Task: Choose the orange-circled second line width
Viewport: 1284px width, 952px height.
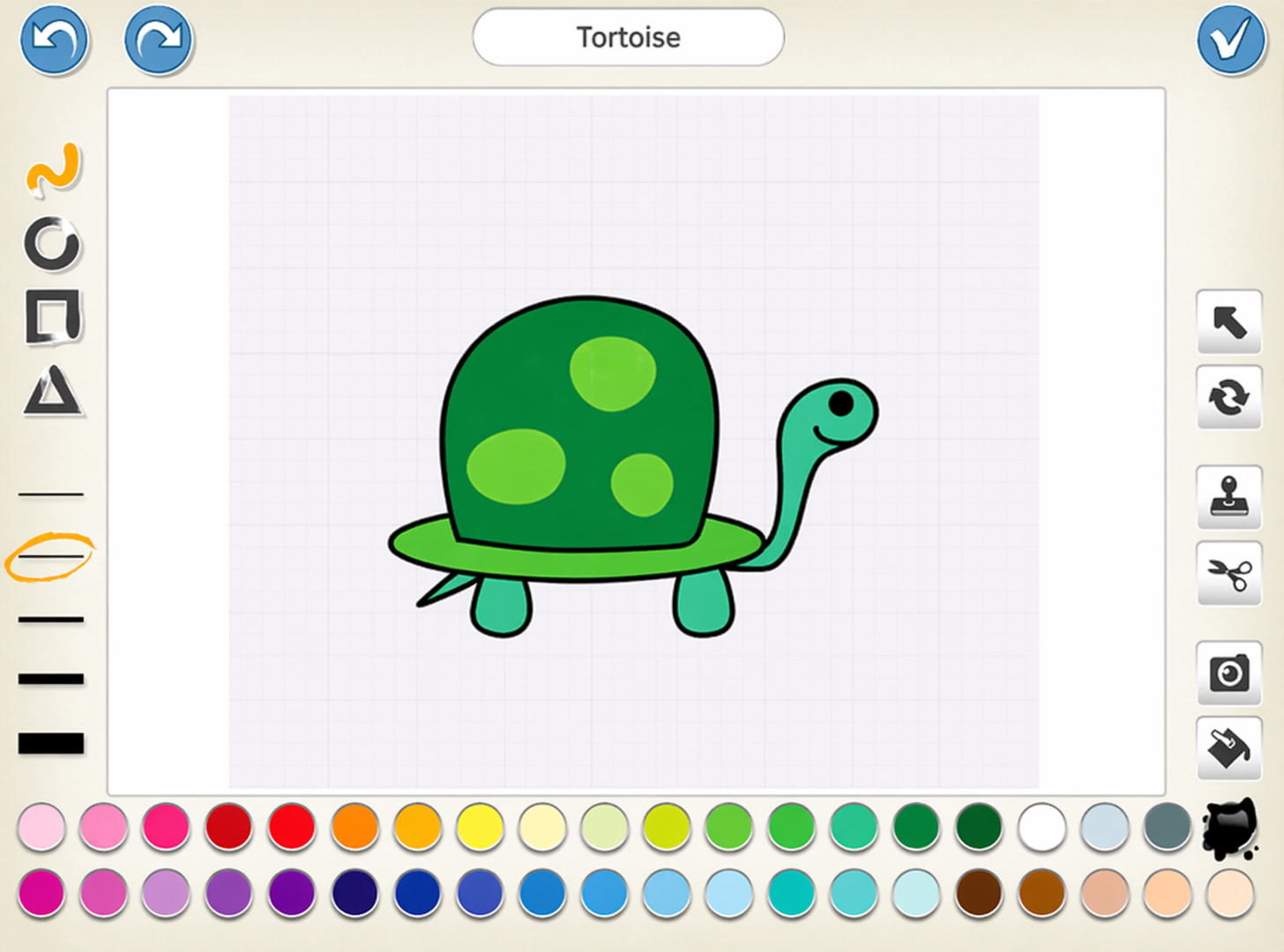Action: [x=51, y=557]
